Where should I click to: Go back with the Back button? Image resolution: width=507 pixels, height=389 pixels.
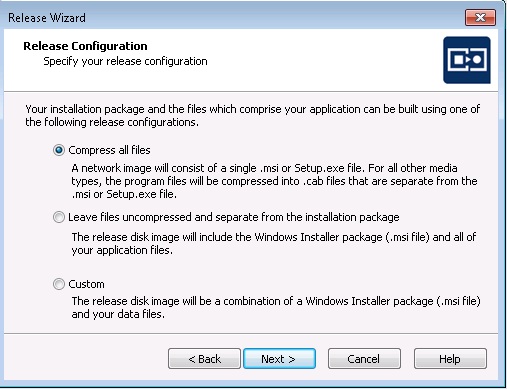point(204,359)
